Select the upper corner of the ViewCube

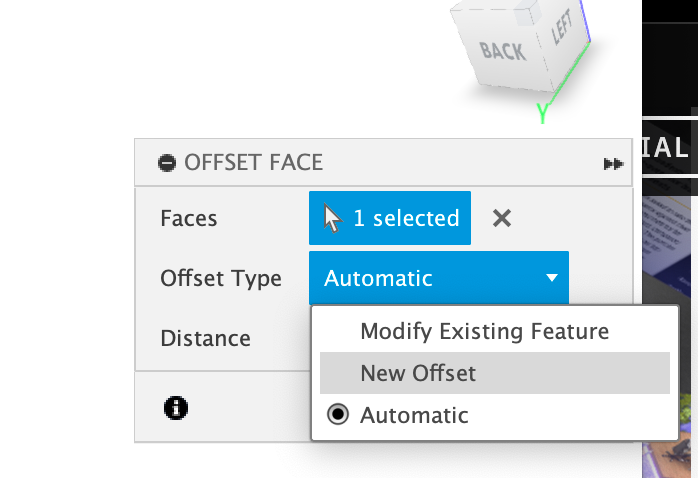528,12
